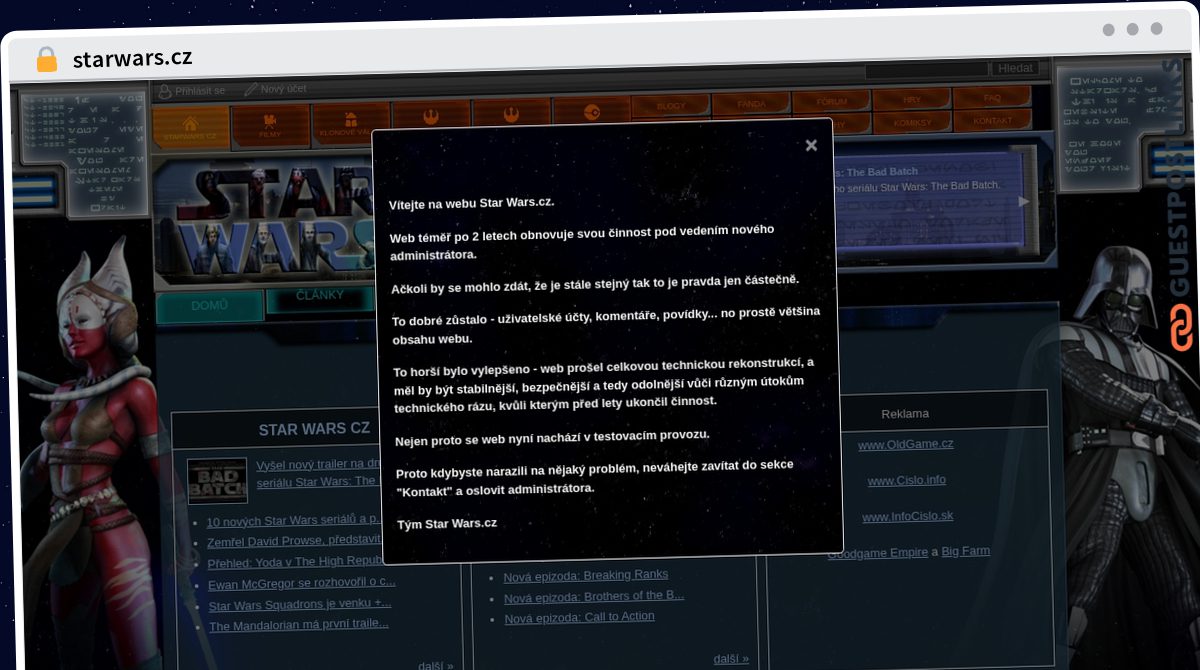Viewport: 1200px width, 670px height.
Task: Focus the search input field
Action: (x=927, y=70)
